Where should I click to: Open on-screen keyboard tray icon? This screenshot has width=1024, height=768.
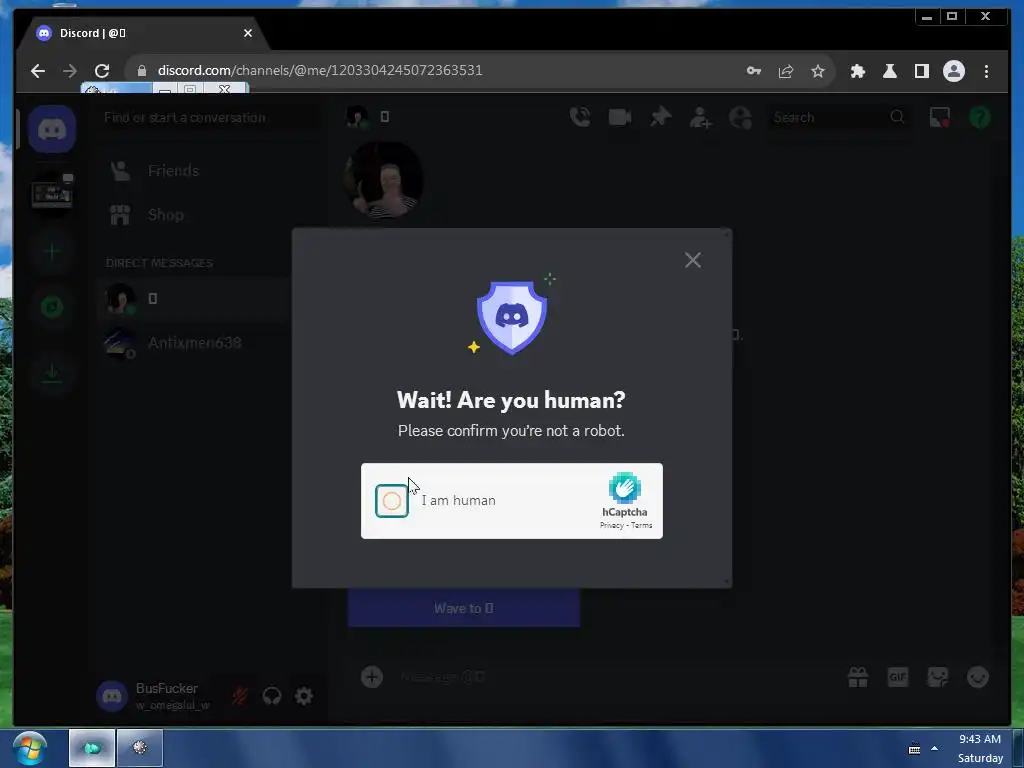point(914,749)
